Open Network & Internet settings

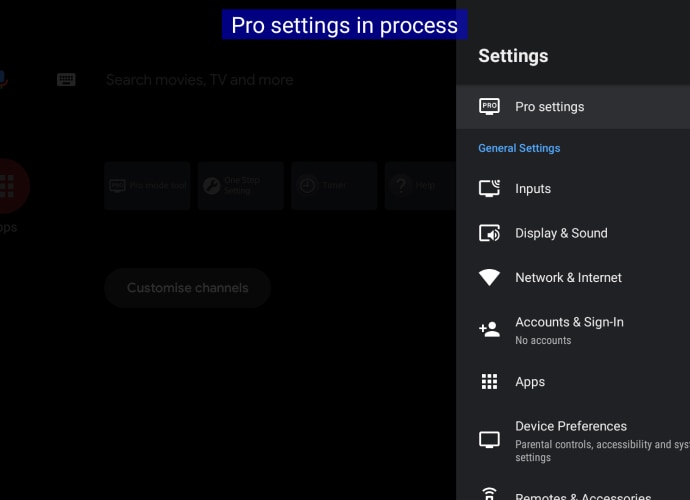[x=573, y=277]
